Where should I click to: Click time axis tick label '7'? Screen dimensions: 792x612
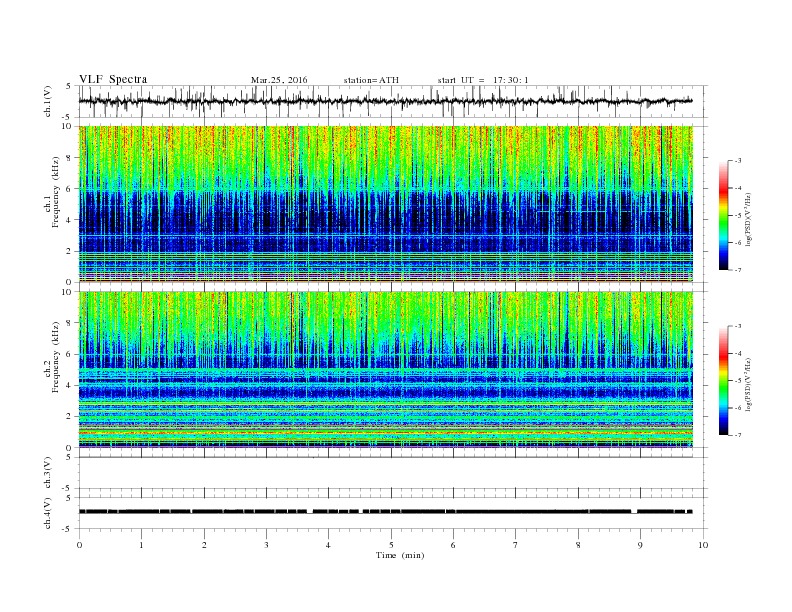point(516,545)
